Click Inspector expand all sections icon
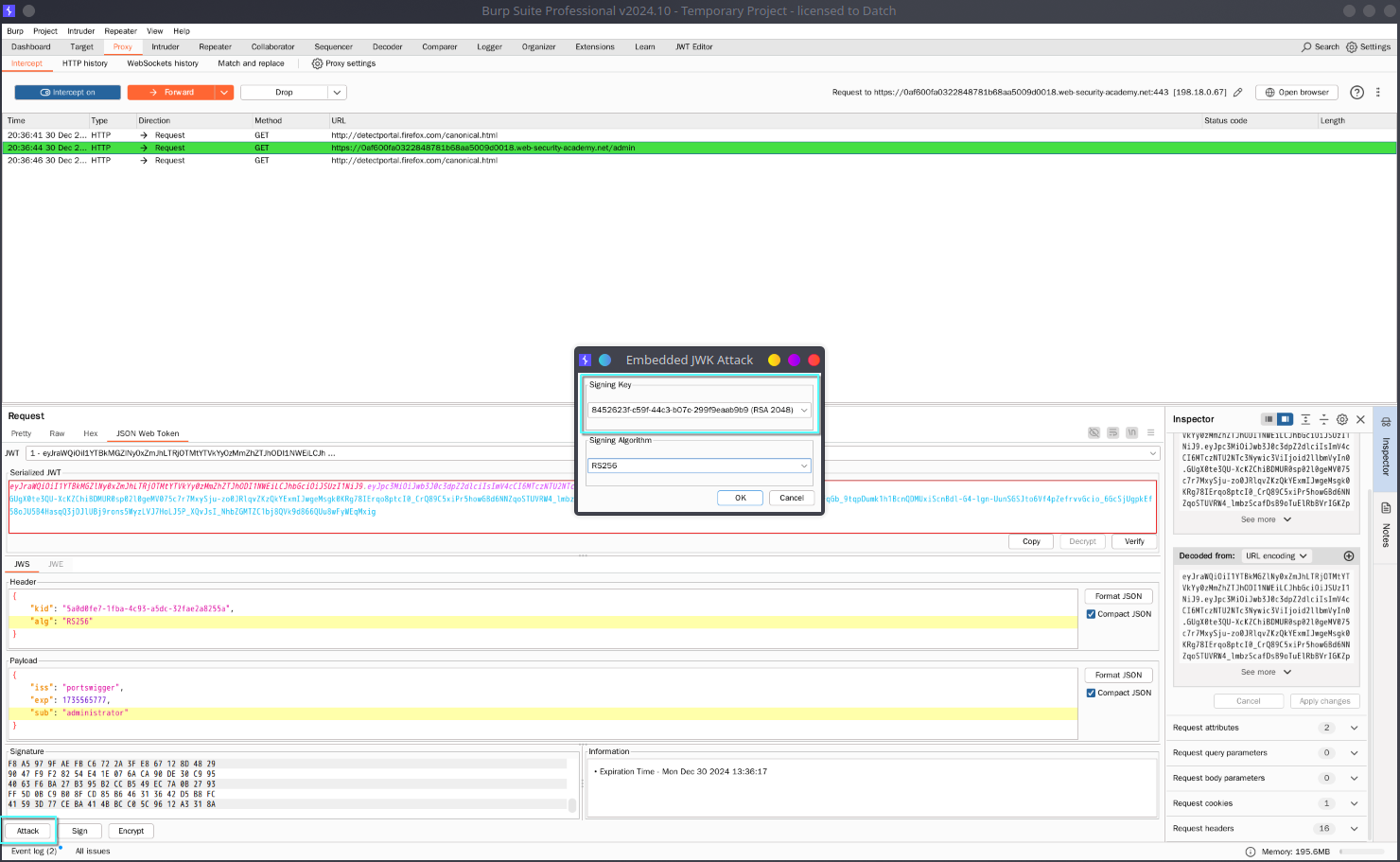The image size is (1400, 862). (x=1305, y=419)
